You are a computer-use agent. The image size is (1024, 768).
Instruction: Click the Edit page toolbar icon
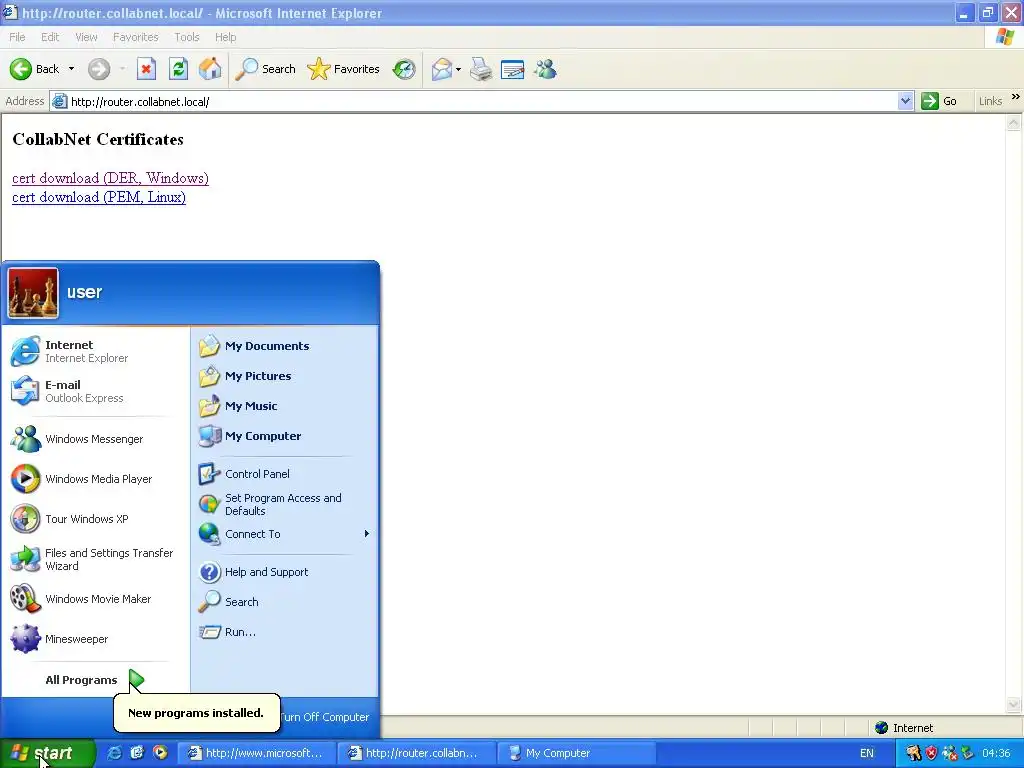pos(513,69)
